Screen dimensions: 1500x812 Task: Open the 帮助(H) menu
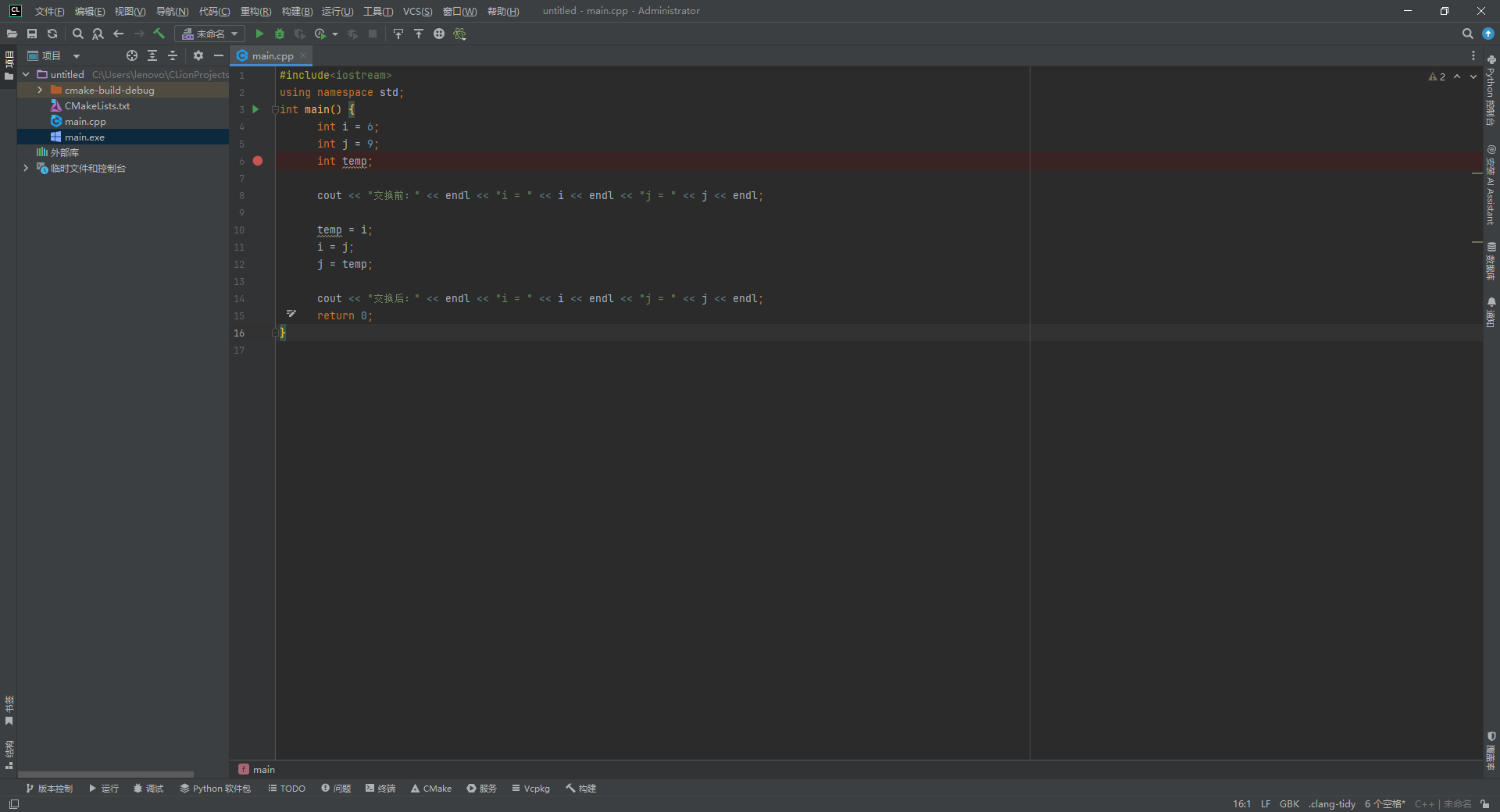tap(503, 11)
